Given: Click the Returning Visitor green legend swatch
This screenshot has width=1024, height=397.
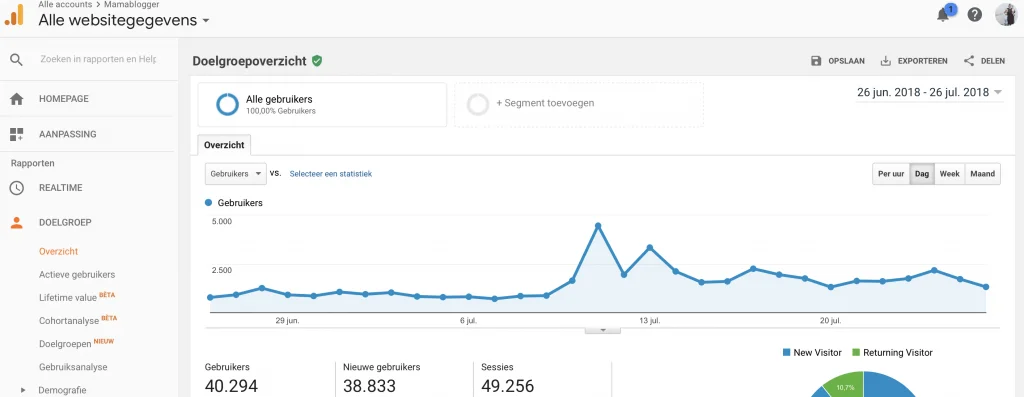Looking at the screenshot, I should 856,353.
